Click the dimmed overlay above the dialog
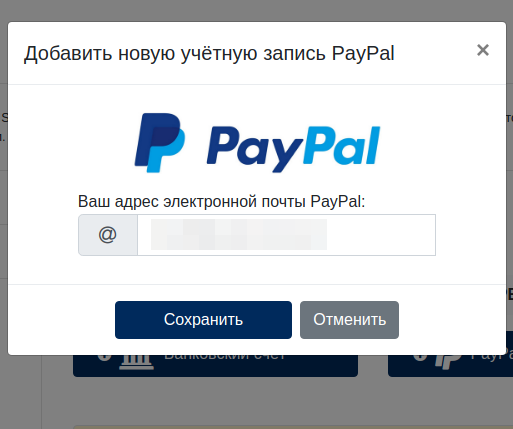Viewport: 513px width, 429px height. [x=256, y=10]
